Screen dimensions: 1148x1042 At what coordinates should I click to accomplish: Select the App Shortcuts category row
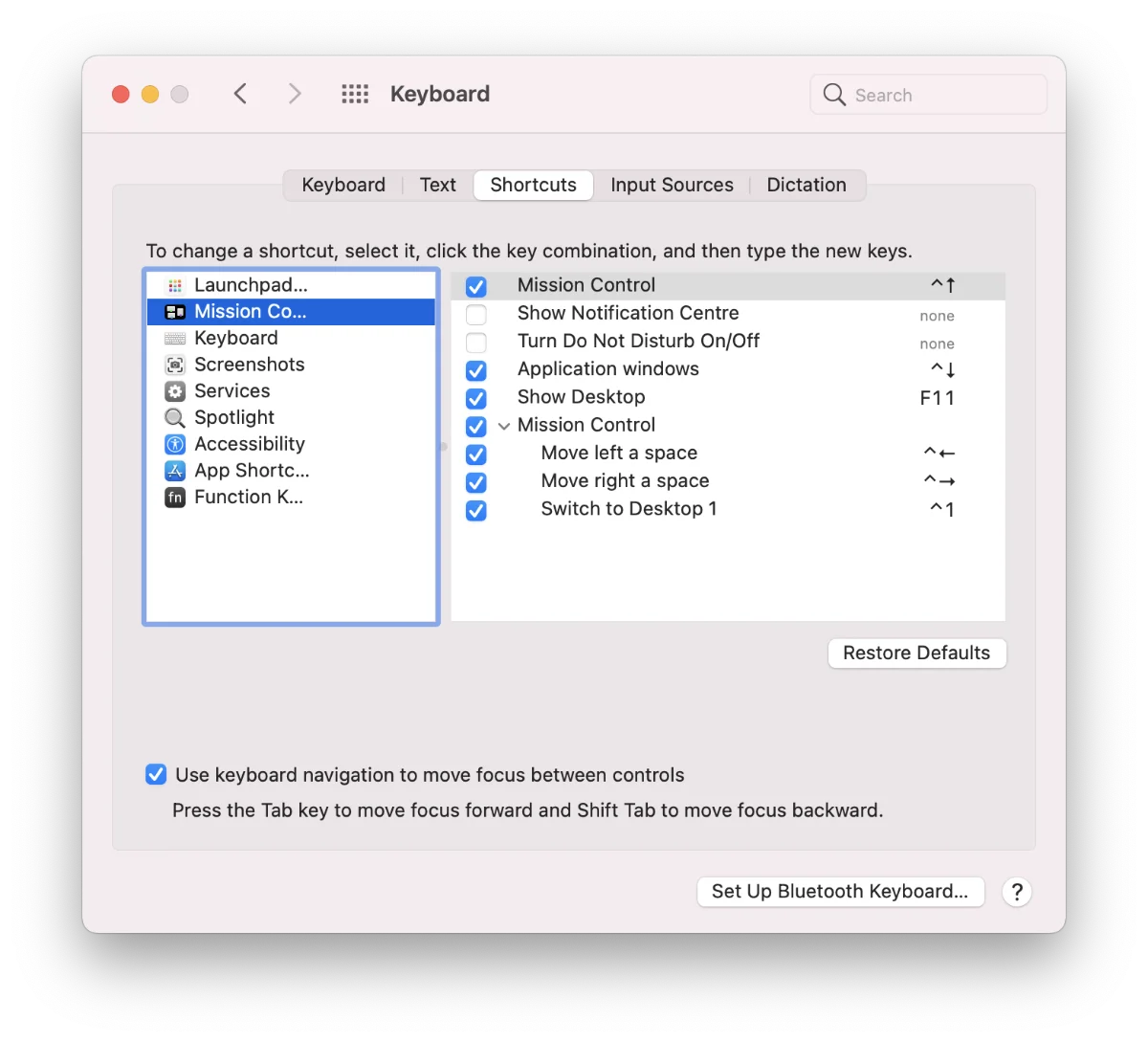291,471
